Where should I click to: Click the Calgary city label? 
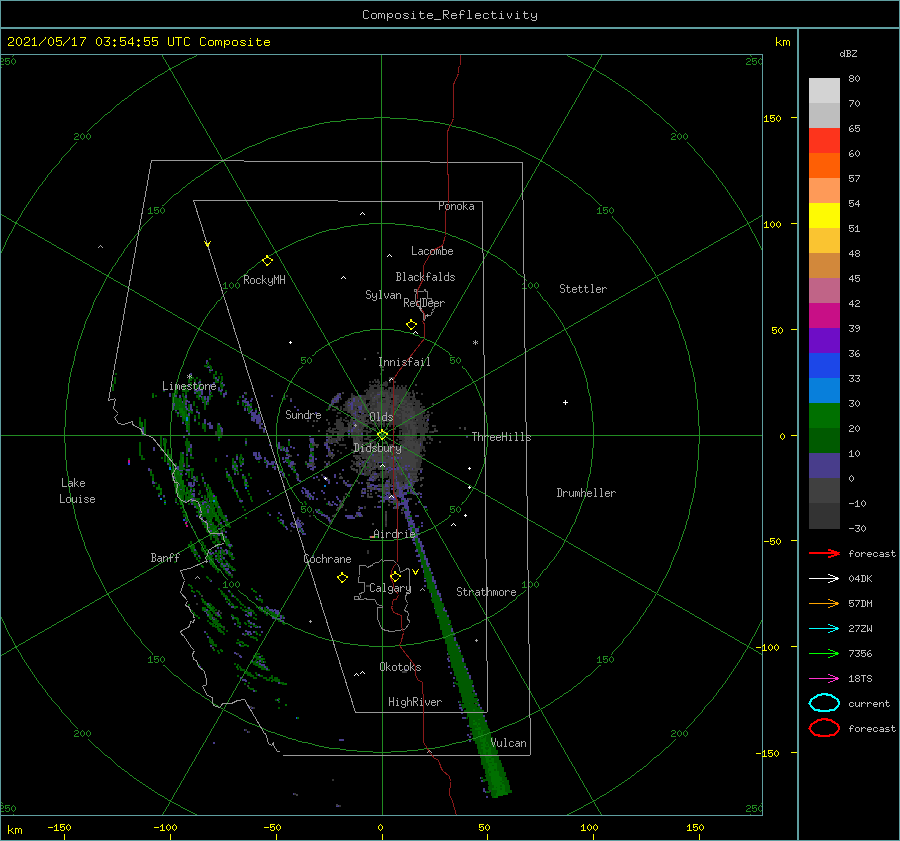390,588
